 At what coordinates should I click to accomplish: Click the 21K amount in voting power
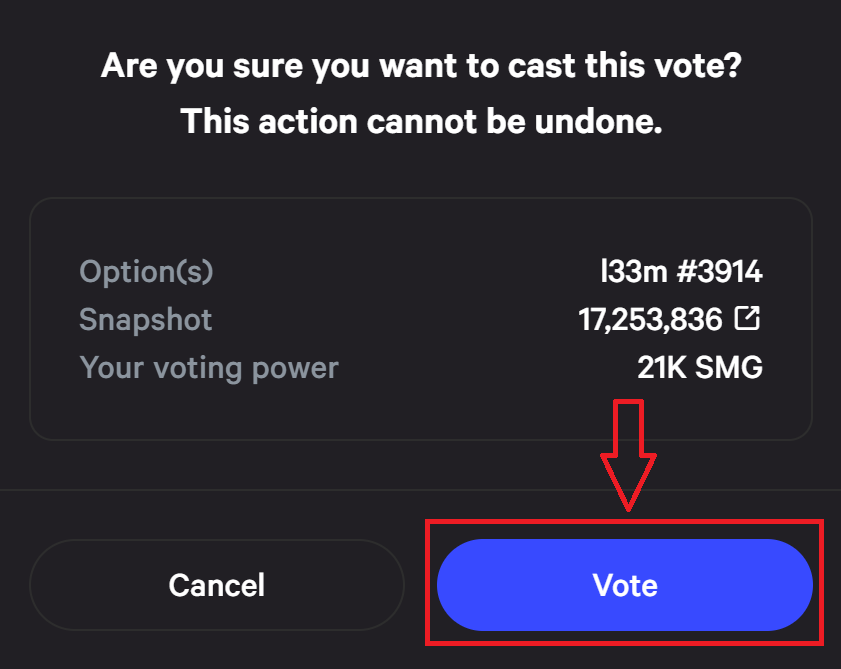point(662,367)
